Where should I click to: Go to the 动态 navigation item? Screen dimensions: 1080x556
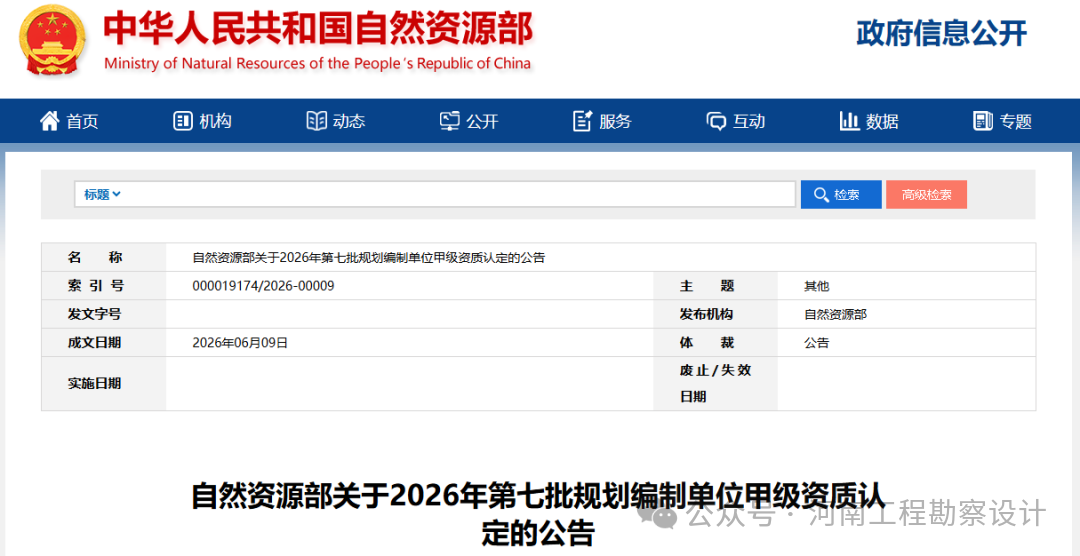click(x=336, y=121)
